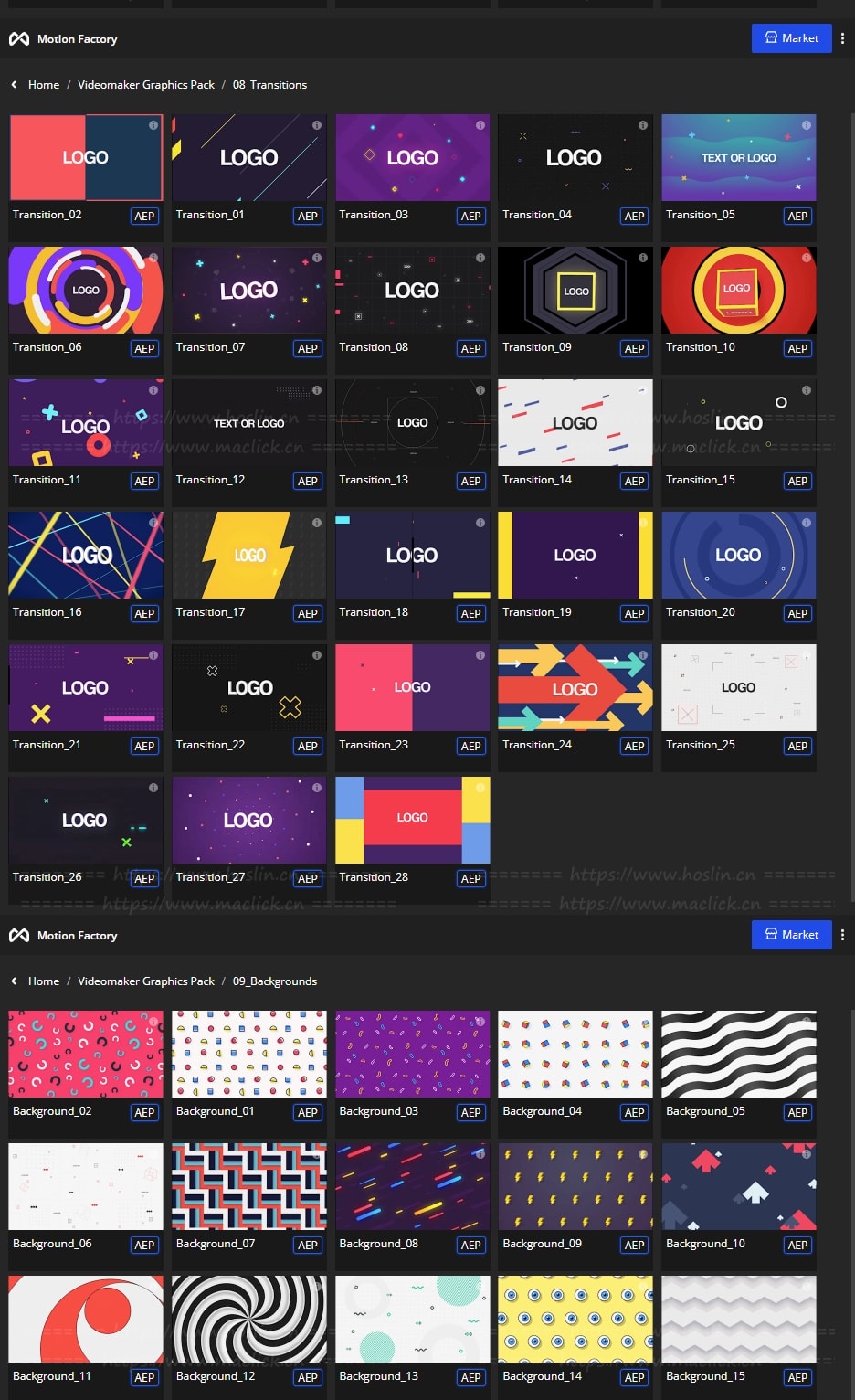Select the Transition_17 lightning thumbnail
The width and height of the screenshot is (855, 1400).
click(x=249, y=555)
